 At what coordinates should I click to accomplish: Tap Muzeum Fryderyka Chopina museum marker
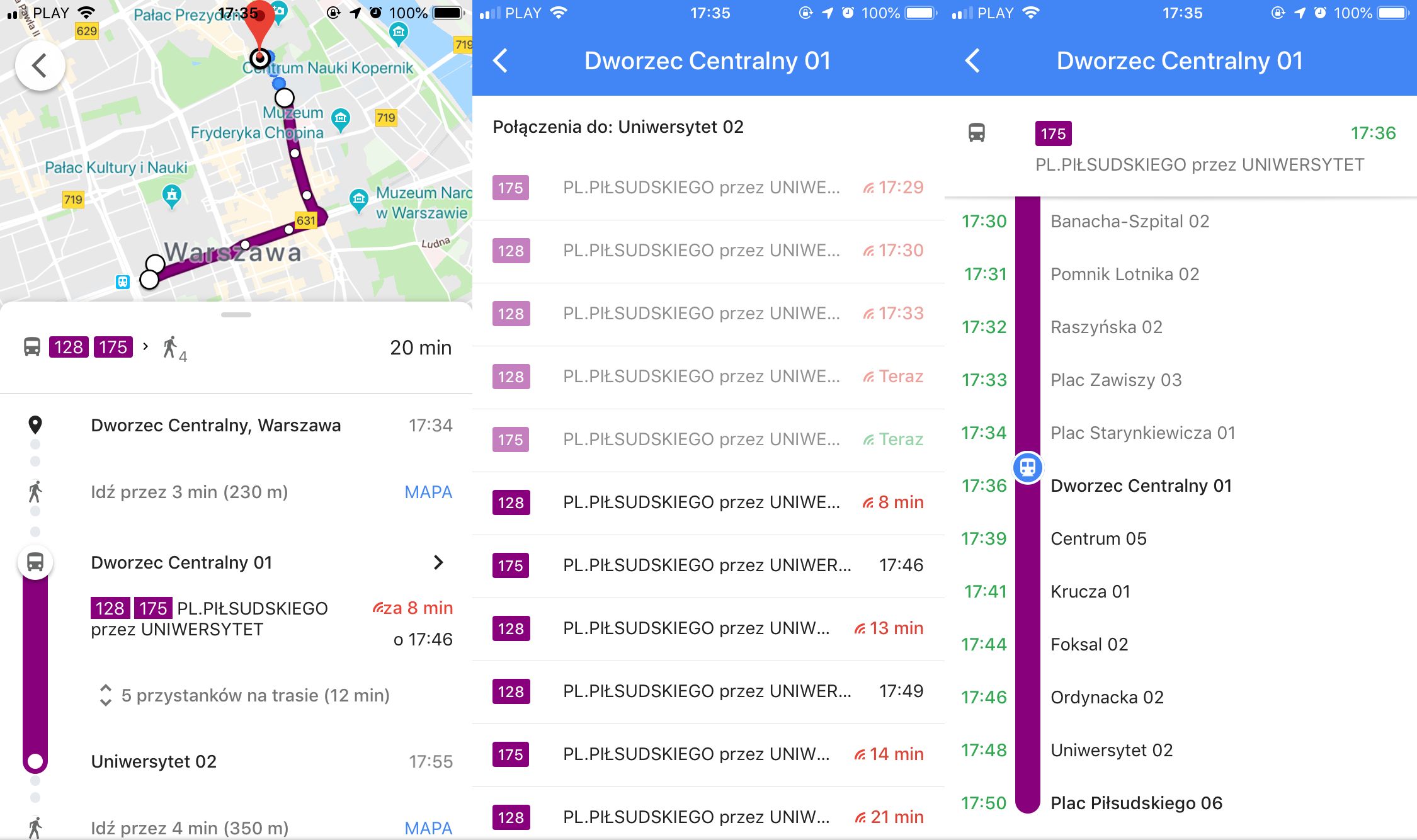(x=341, y=118)
